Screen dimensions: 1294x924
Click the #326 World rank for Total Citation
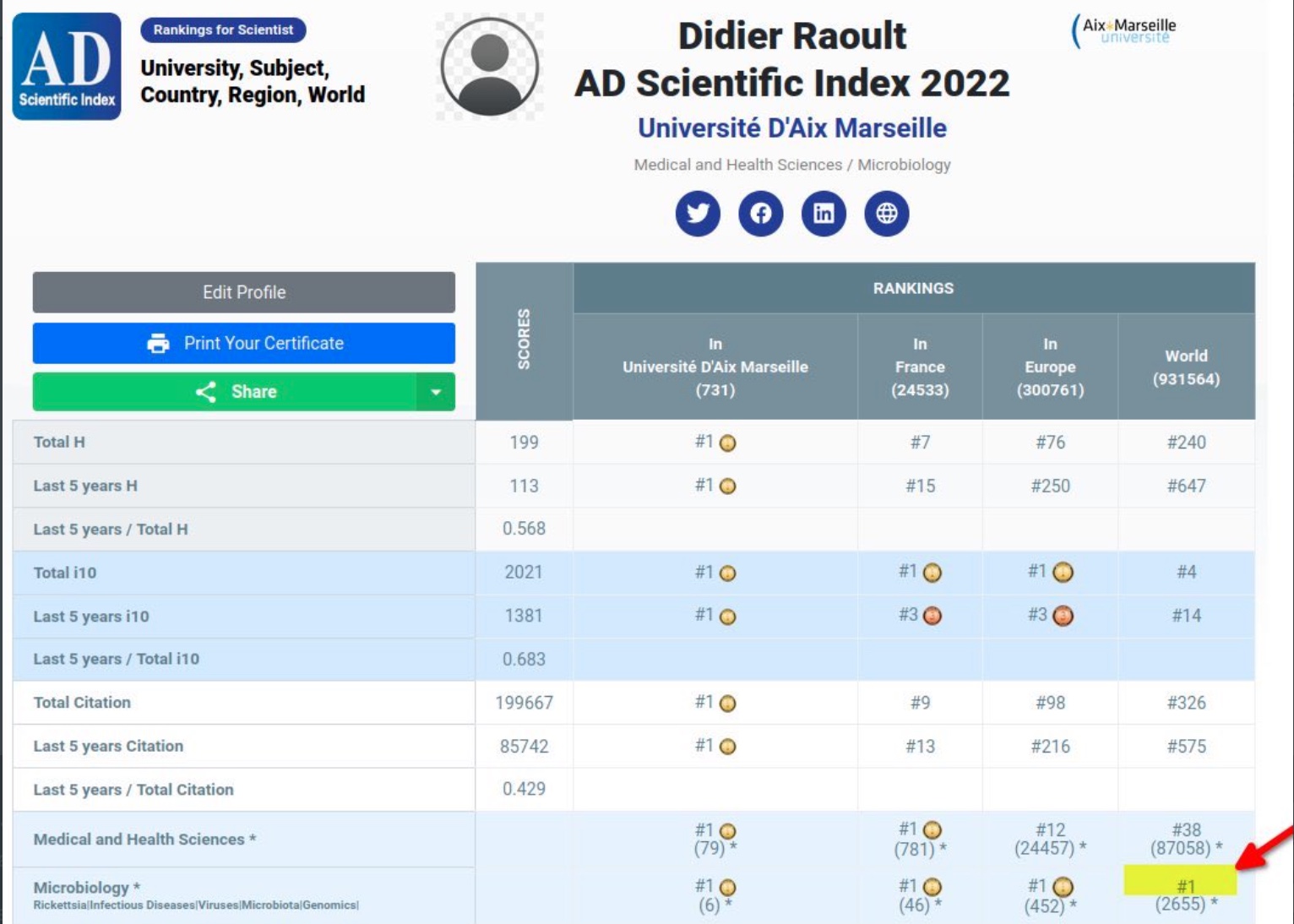pyautogui.click(x=1186, y=703)
